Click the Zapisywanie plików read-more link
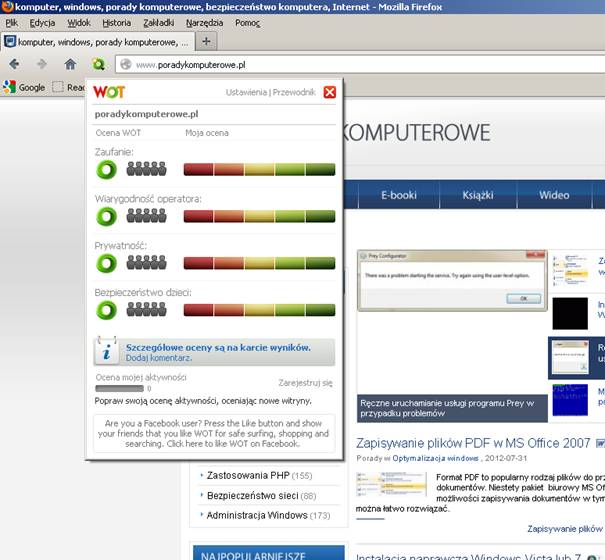The height and width of the screenshot is (560, 605). (x=565, y=529)
